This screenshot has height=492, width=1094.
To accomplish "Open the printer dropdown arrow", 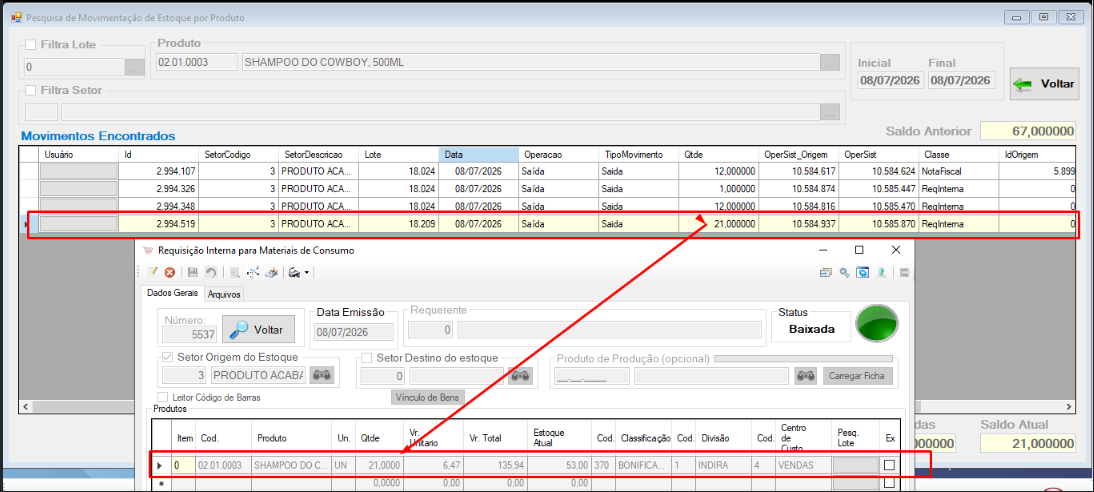I will point(307,274).
